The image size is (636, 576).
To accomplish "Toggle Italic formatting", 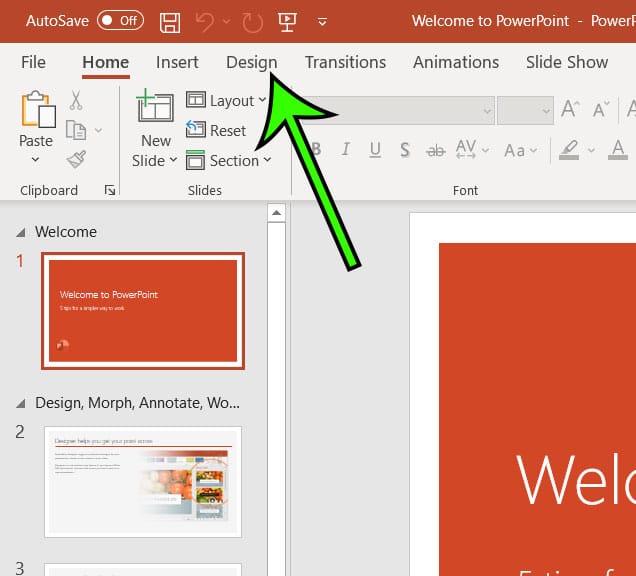I will click(x=346, y=150).
